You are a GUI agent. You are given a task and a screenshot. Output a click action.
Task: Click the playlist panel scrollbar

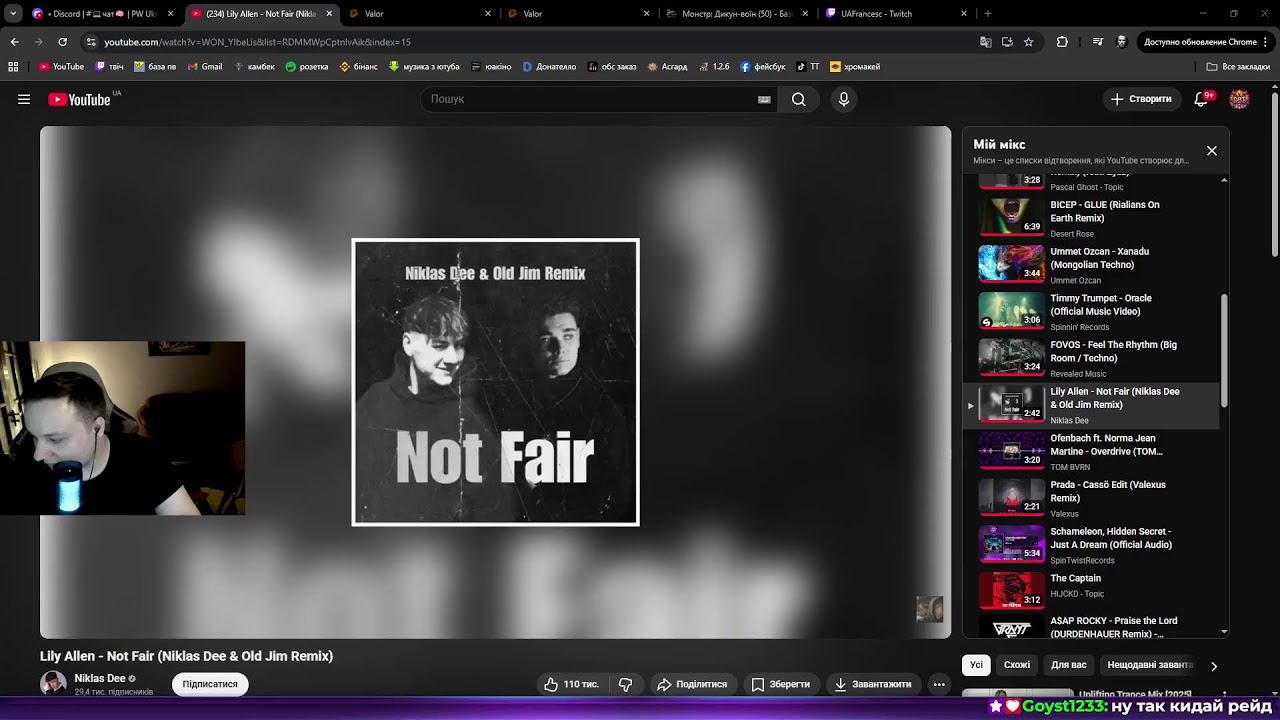pos(1224,350)
